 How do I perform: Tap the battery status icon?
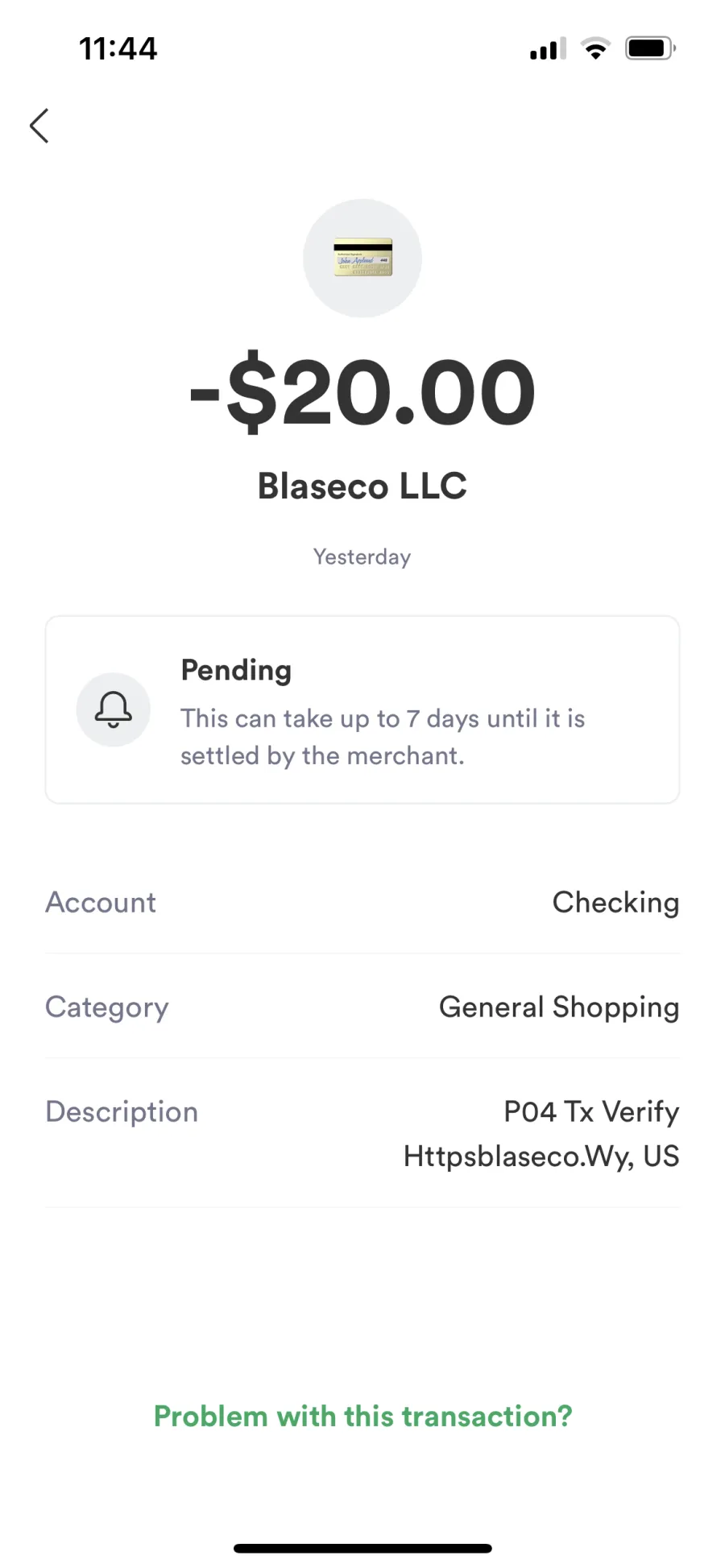[x=650, y=48]
